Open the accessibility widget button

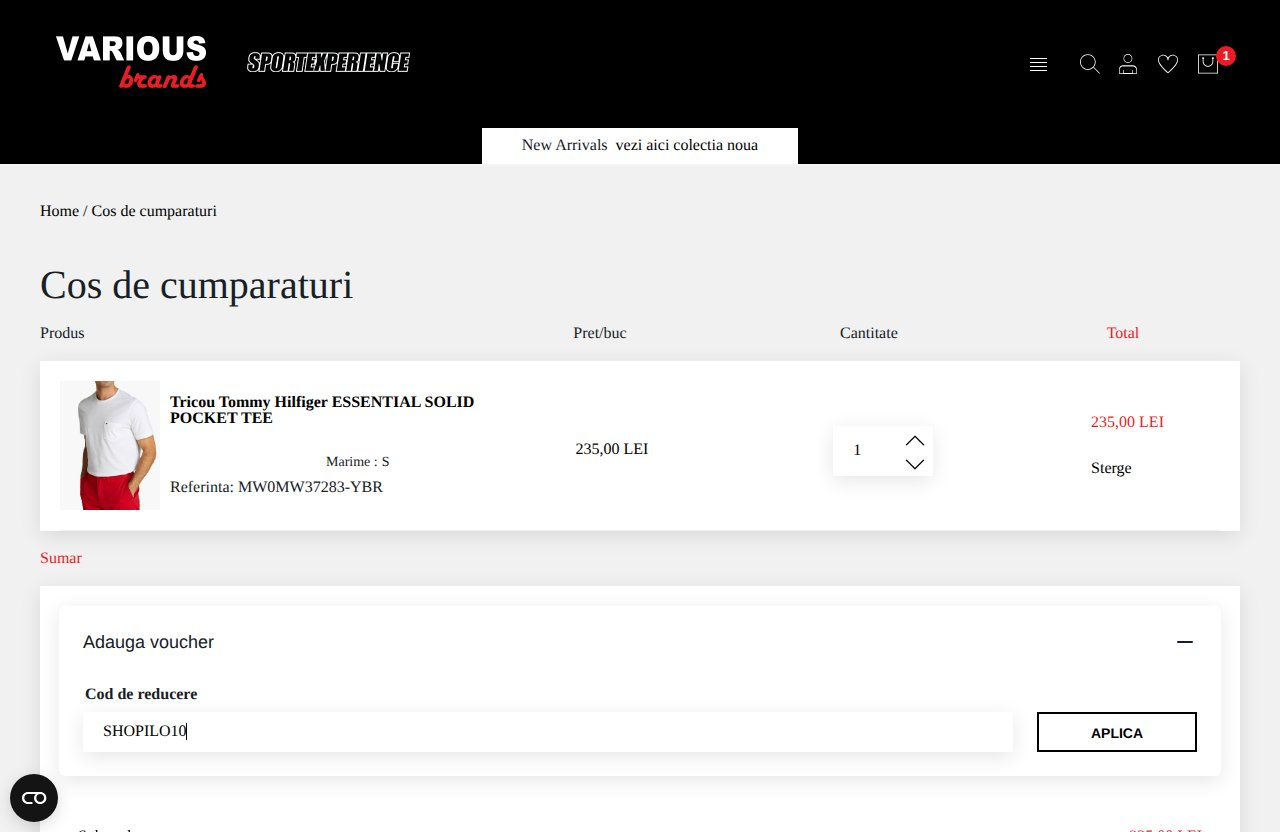(34, 798)
